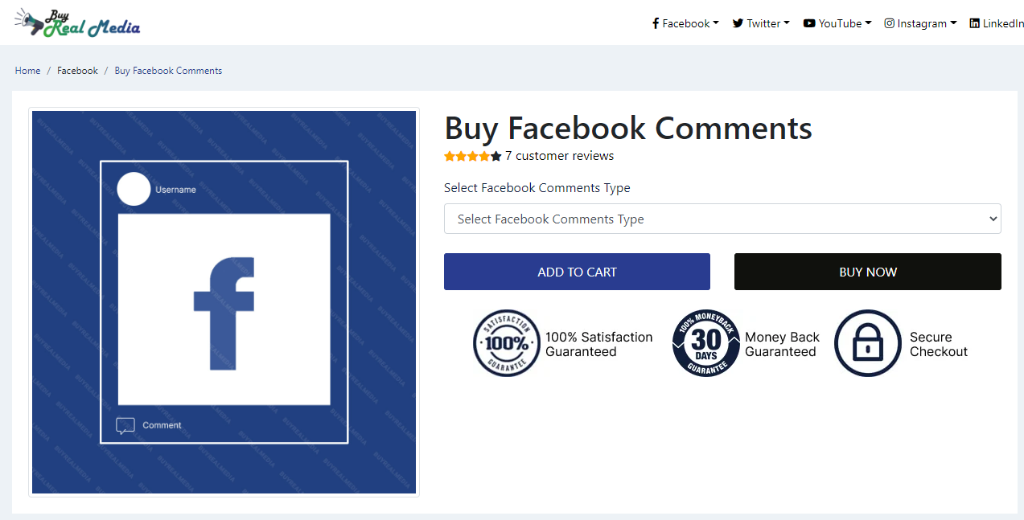Viewport: 1024px width, 520px height.
Task: Click the Facebook comments product image
Action: point(224,302)
